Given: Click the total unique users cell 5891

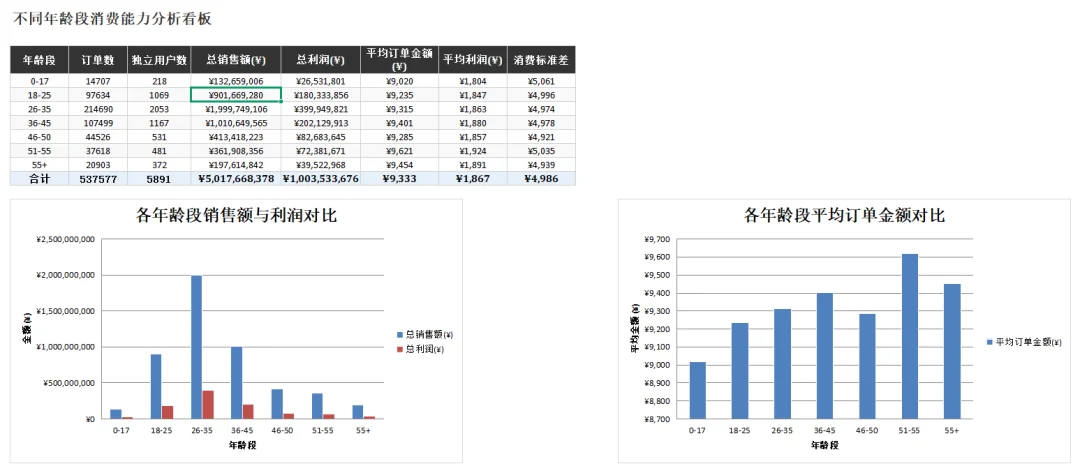Looking at the screenshot, I should (x=159, y=179).
